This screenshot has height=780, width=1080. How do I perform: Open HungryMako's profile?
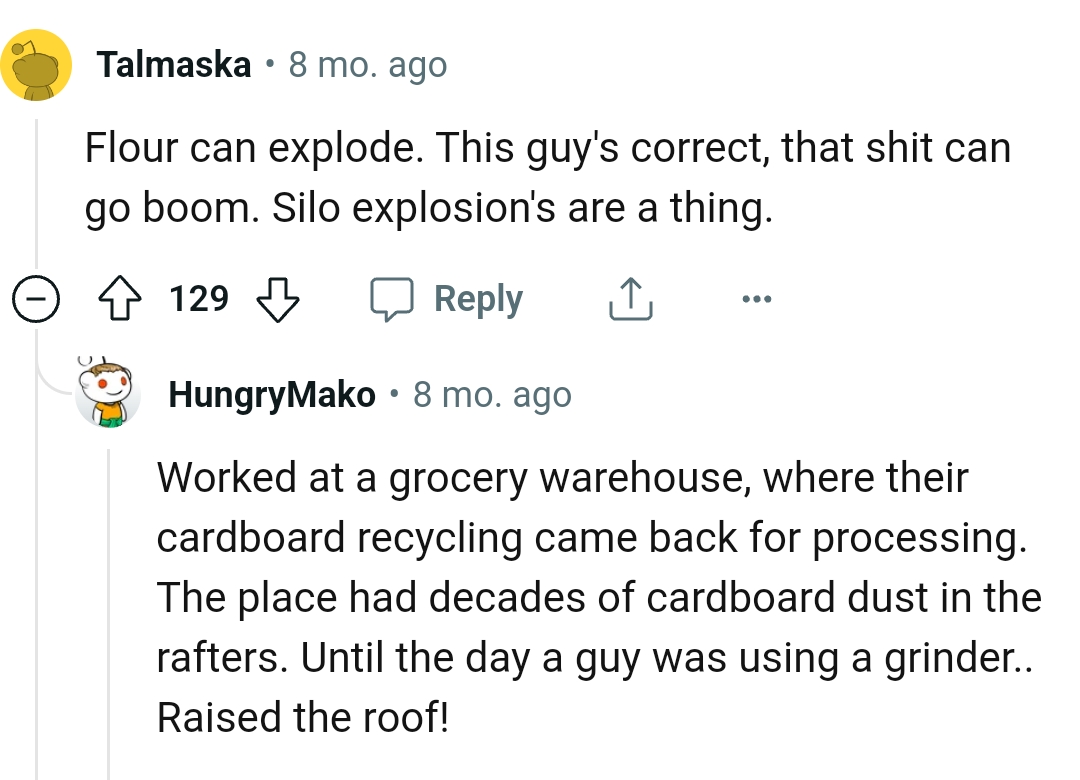271,395
